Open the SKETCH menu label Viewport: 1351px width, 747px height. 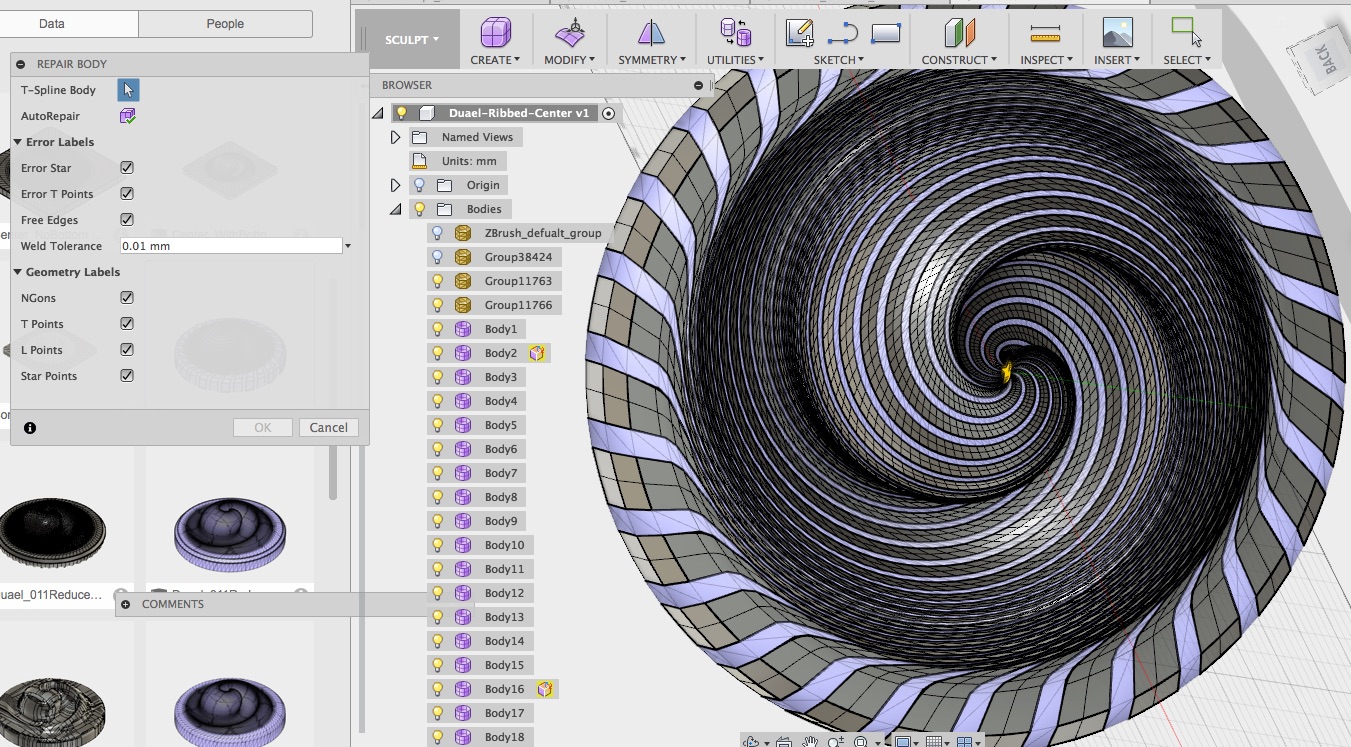coord(838,60)
